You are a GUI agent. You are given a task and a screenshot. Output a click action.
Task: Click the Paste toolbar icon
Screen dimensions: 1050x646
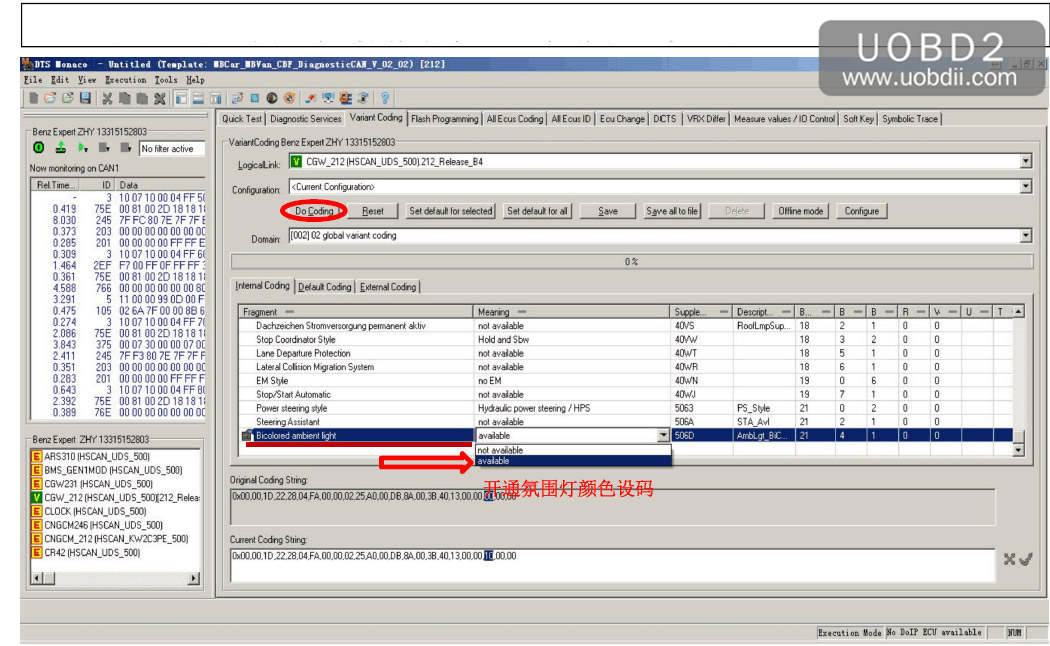[x=142, y=98]
